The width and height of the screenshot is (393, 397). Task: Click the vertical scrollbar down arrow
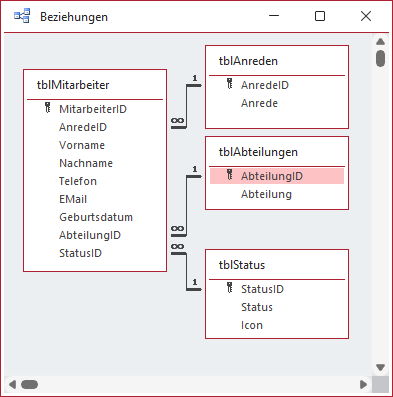click(380, 367)
